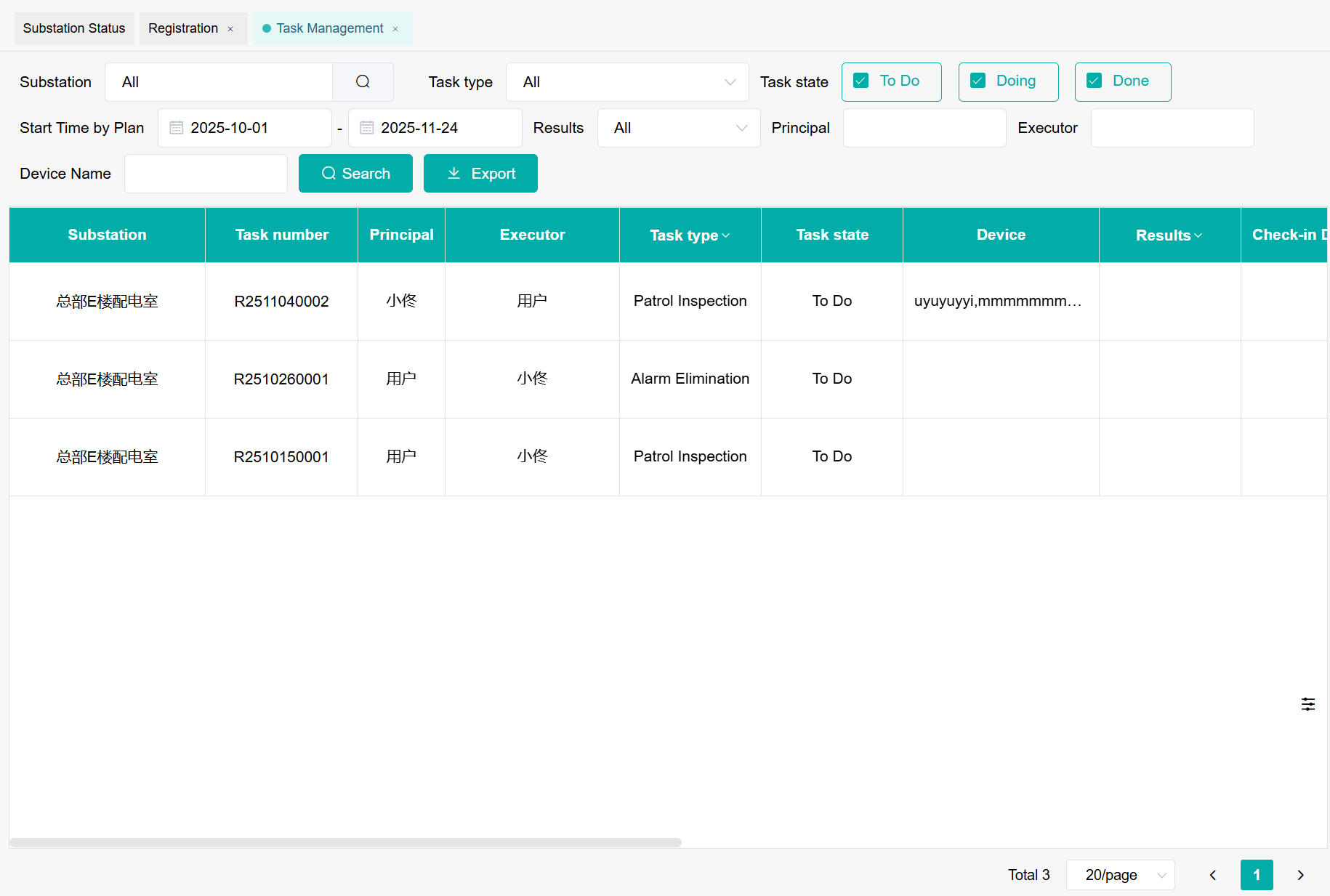Image resolution: width=1330 pixels, height=896 pixels.
Task: Toggle the Done task state checkbox
Action: click(1095, 81)
